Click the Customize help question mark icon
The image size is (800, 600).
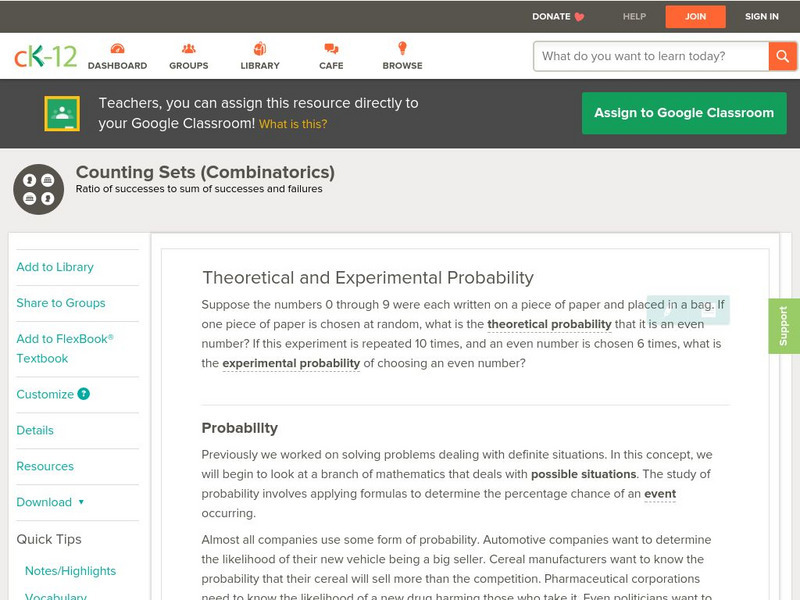tap(84, 394)
